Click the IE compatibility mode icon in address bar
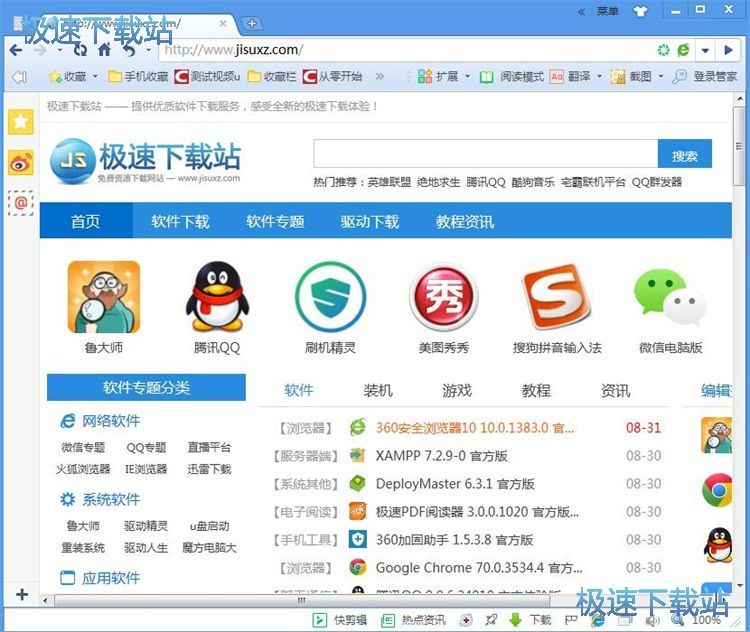Image resolution: width=750 pixels, height=632 pixels. click(684, 50)
